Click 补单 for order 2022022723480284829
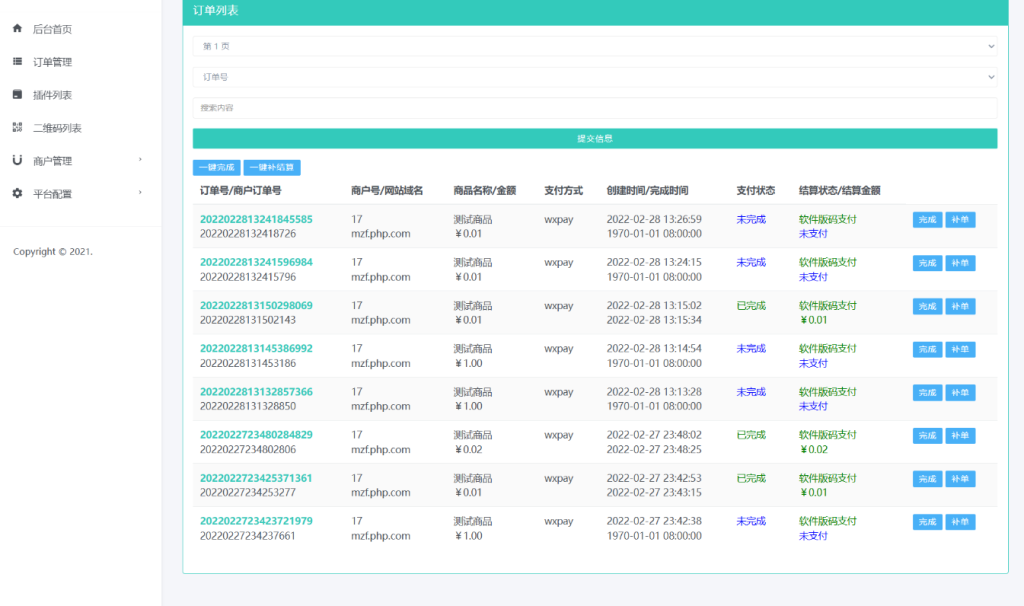This screenshot has width=1024, height=606. pyautogui.click(x=960, y=436)
